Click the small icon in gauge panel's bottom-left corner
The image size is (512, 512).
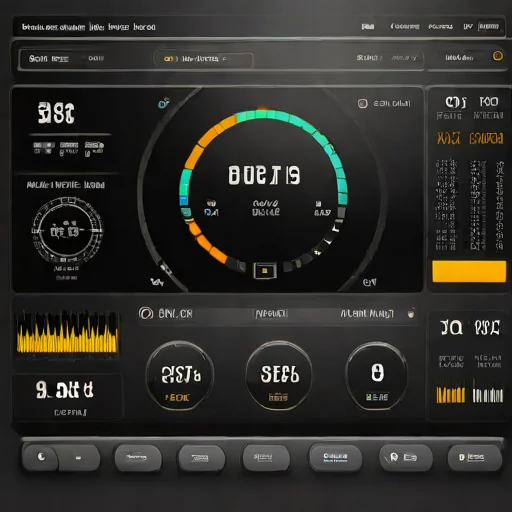click(157, 282)
